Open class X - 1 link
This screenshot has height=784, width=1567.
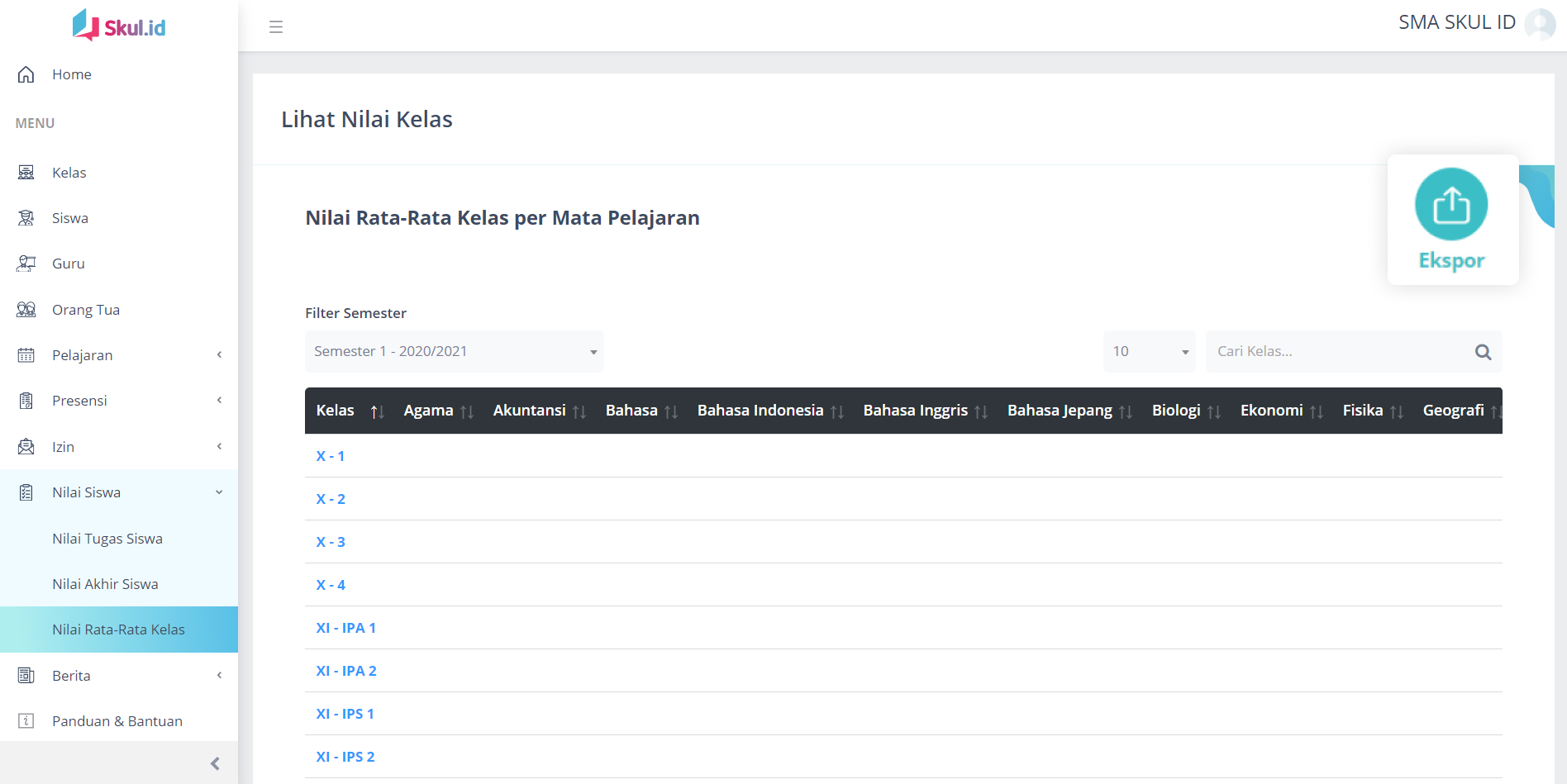(330, 456)
